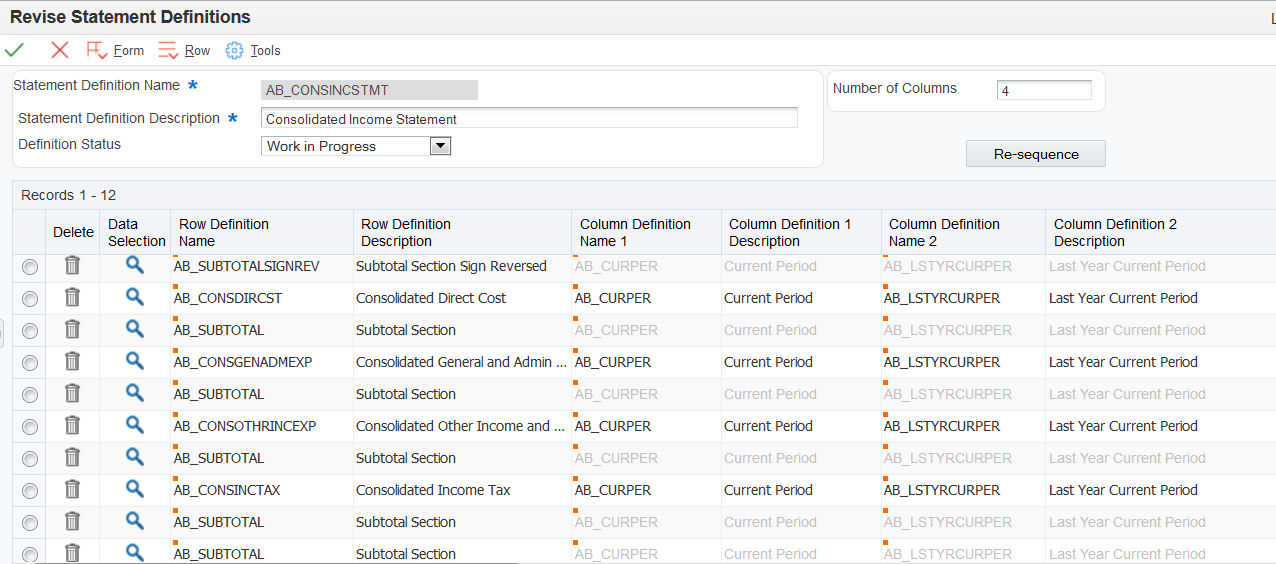Image resolution: width=1276 pixels, height=564 pixels.
Task: Open the Row menu
Action: 197,50
